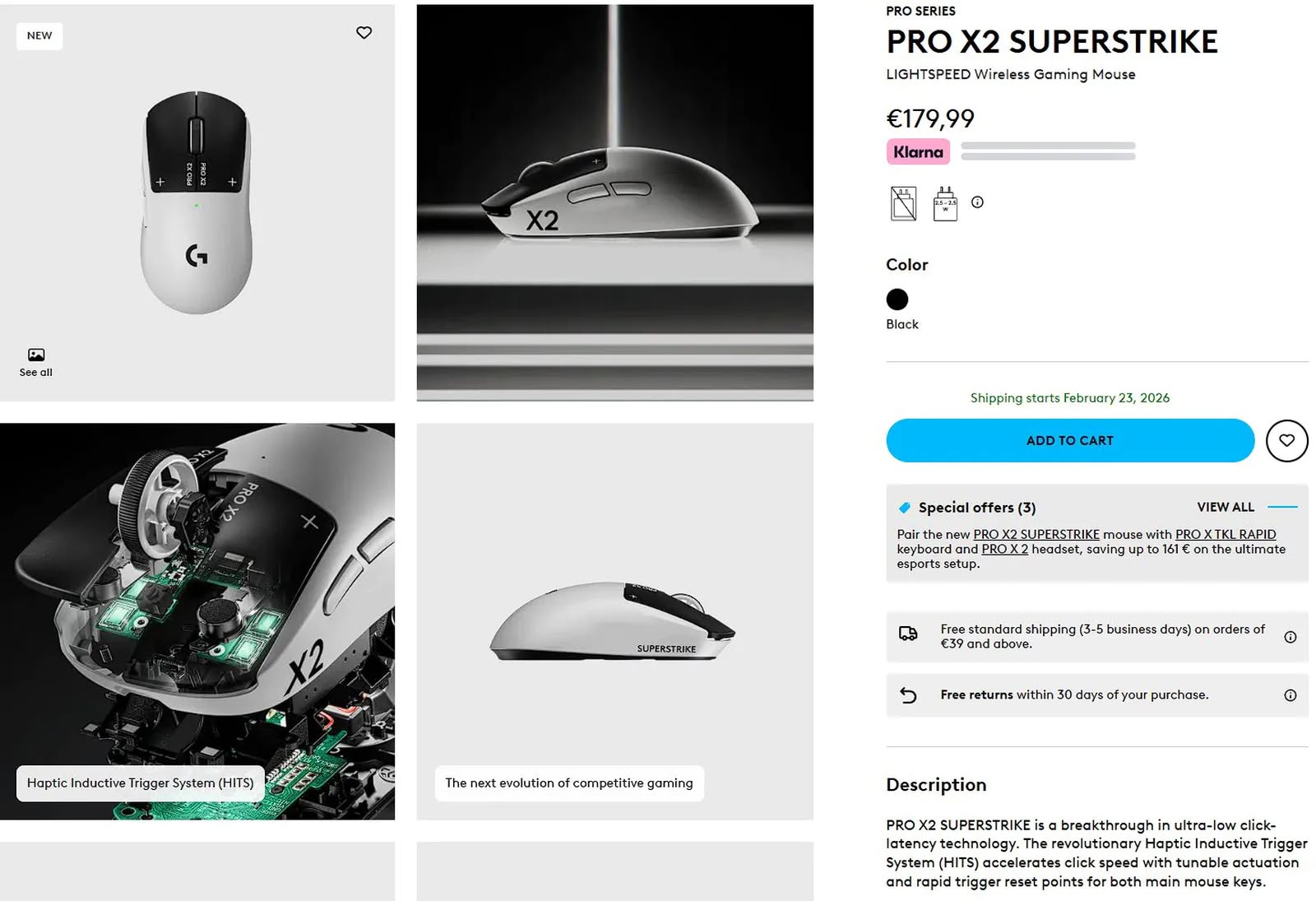The height and width of the screenshot is (901, 1316).
Task: Open the exploded HITS mouse image
Action: click(197, 621)
